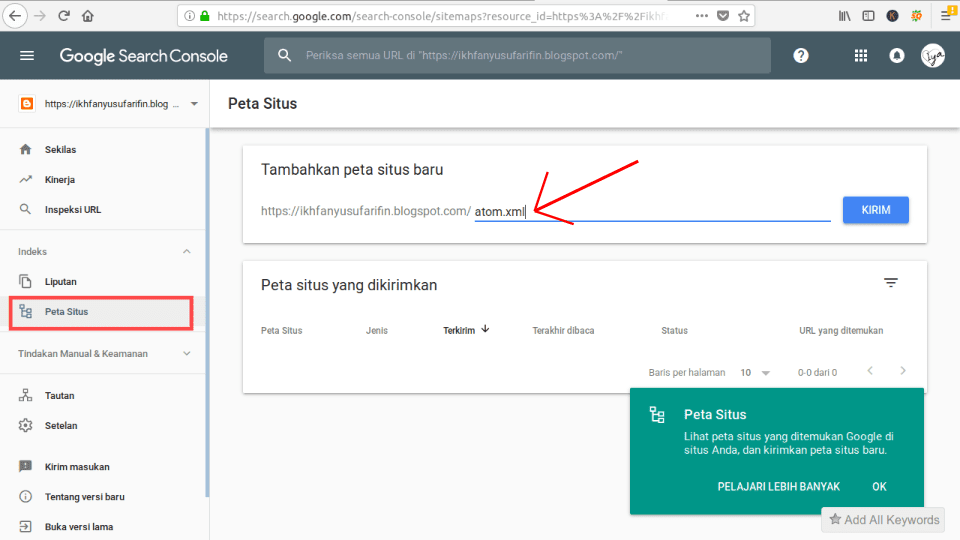
Task: Toggle the browser sidebar icon
Action: click(x=868, y=16)
